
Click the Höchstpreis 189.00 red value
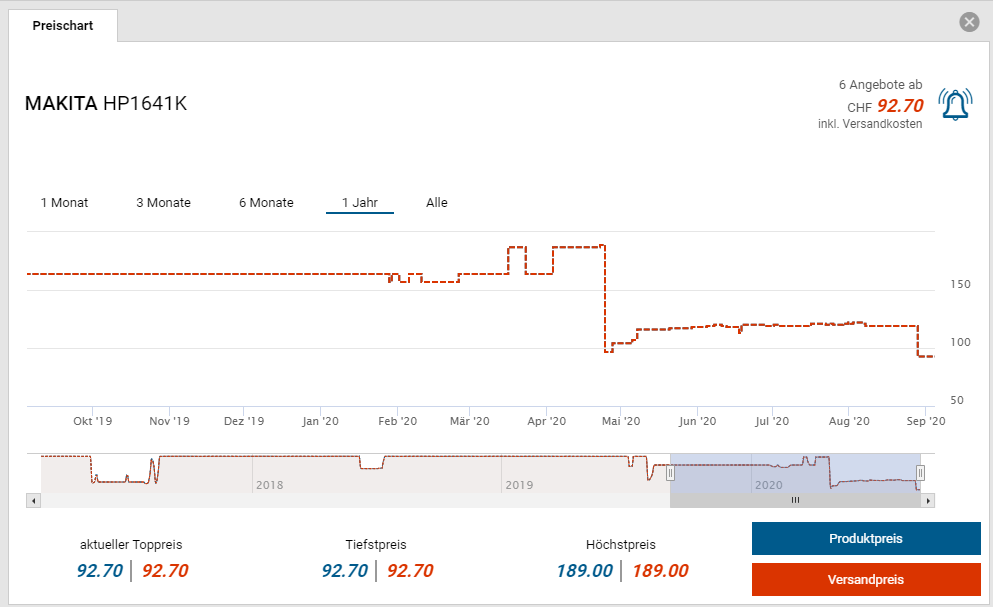click(660, 571)
